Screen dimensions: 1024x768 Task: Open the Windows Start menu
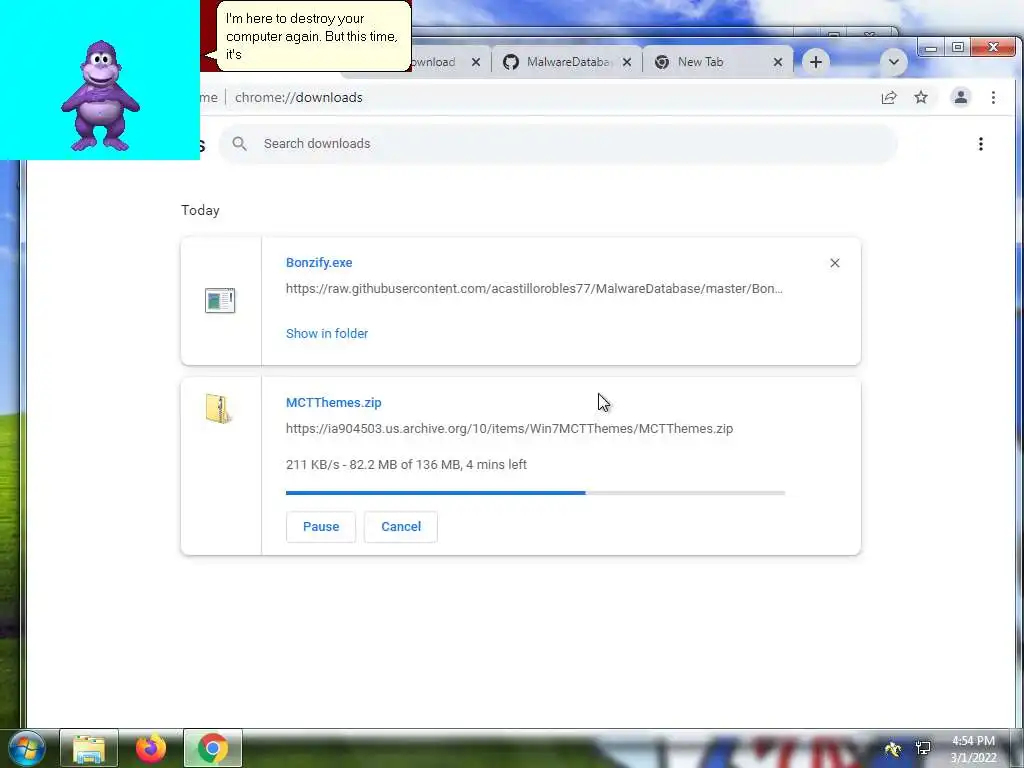click(27, 748)
